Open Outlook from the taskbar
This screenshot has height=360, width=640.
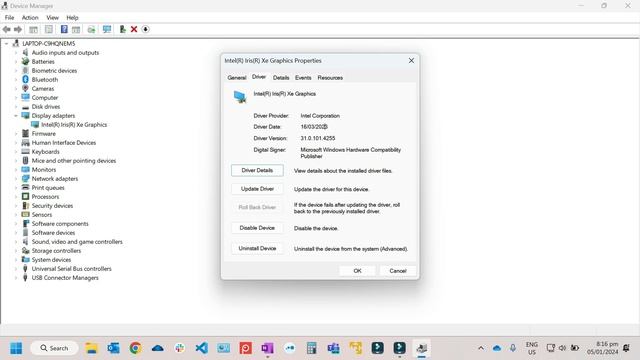coord(113,348)
